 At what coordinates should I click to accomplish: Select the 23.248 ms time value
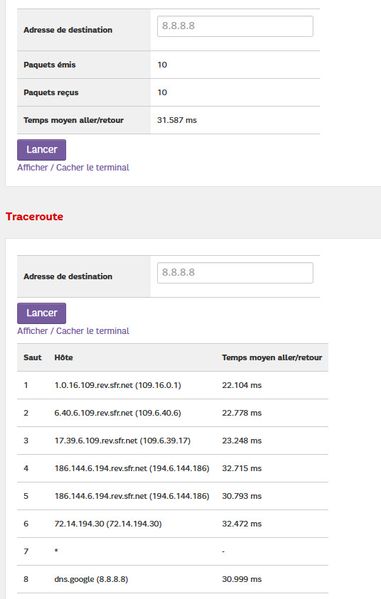tap(242, 440)
